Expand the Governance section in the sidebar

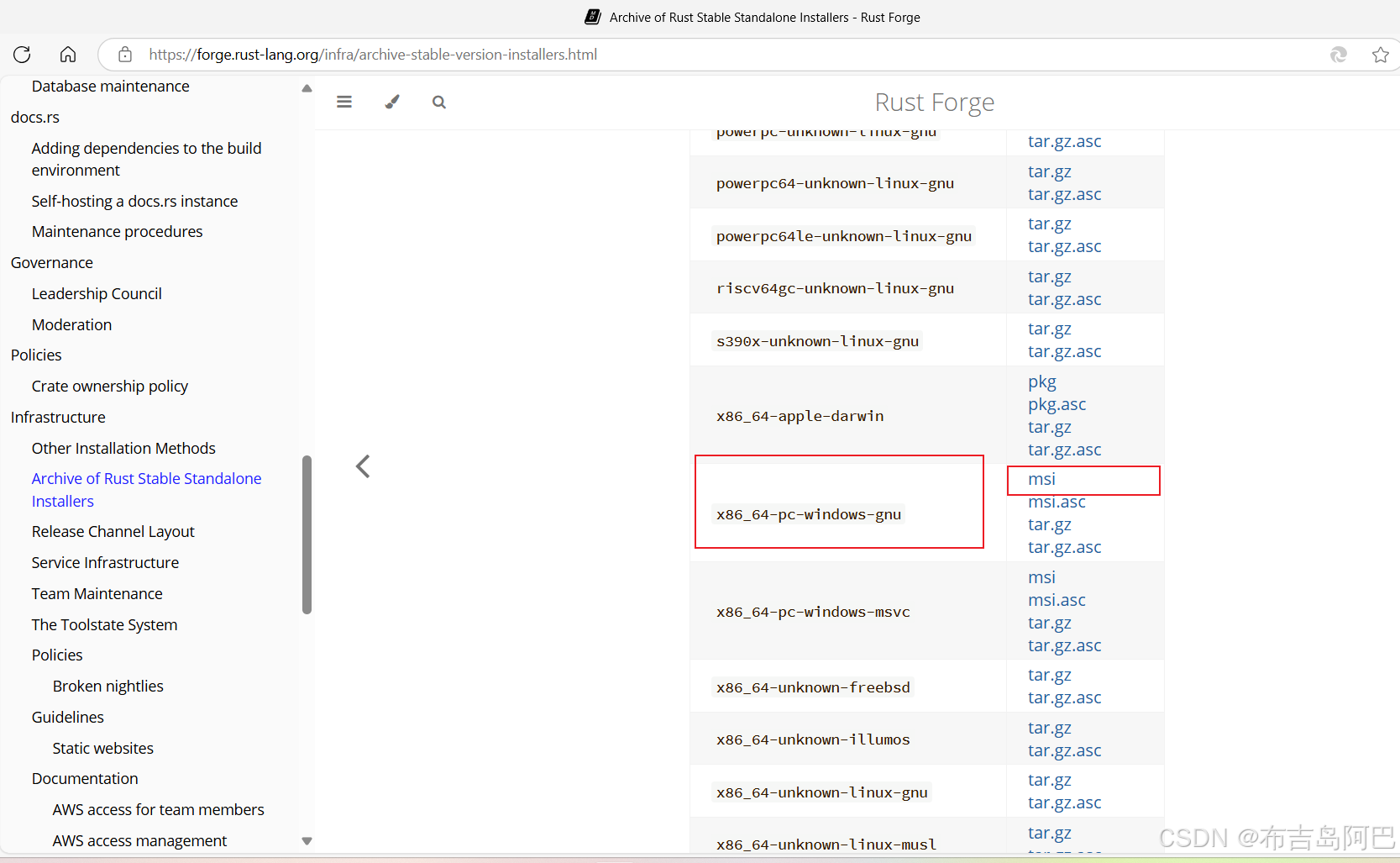51,262
